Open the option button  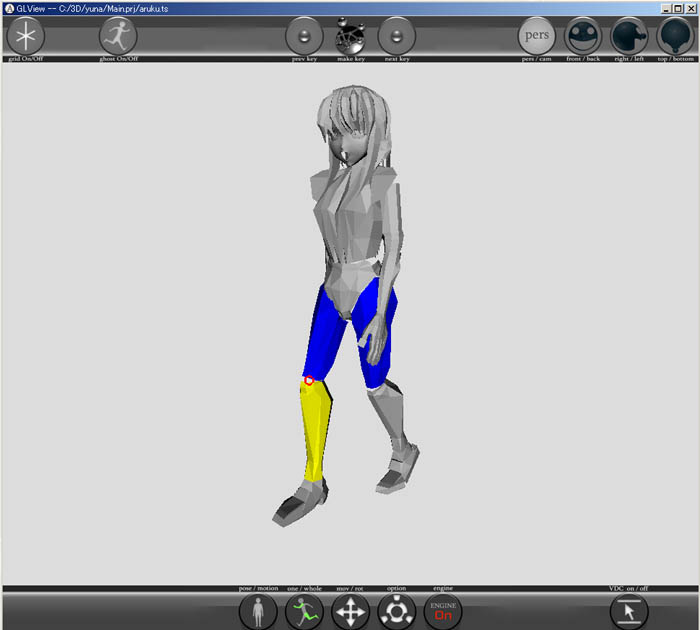397,611
